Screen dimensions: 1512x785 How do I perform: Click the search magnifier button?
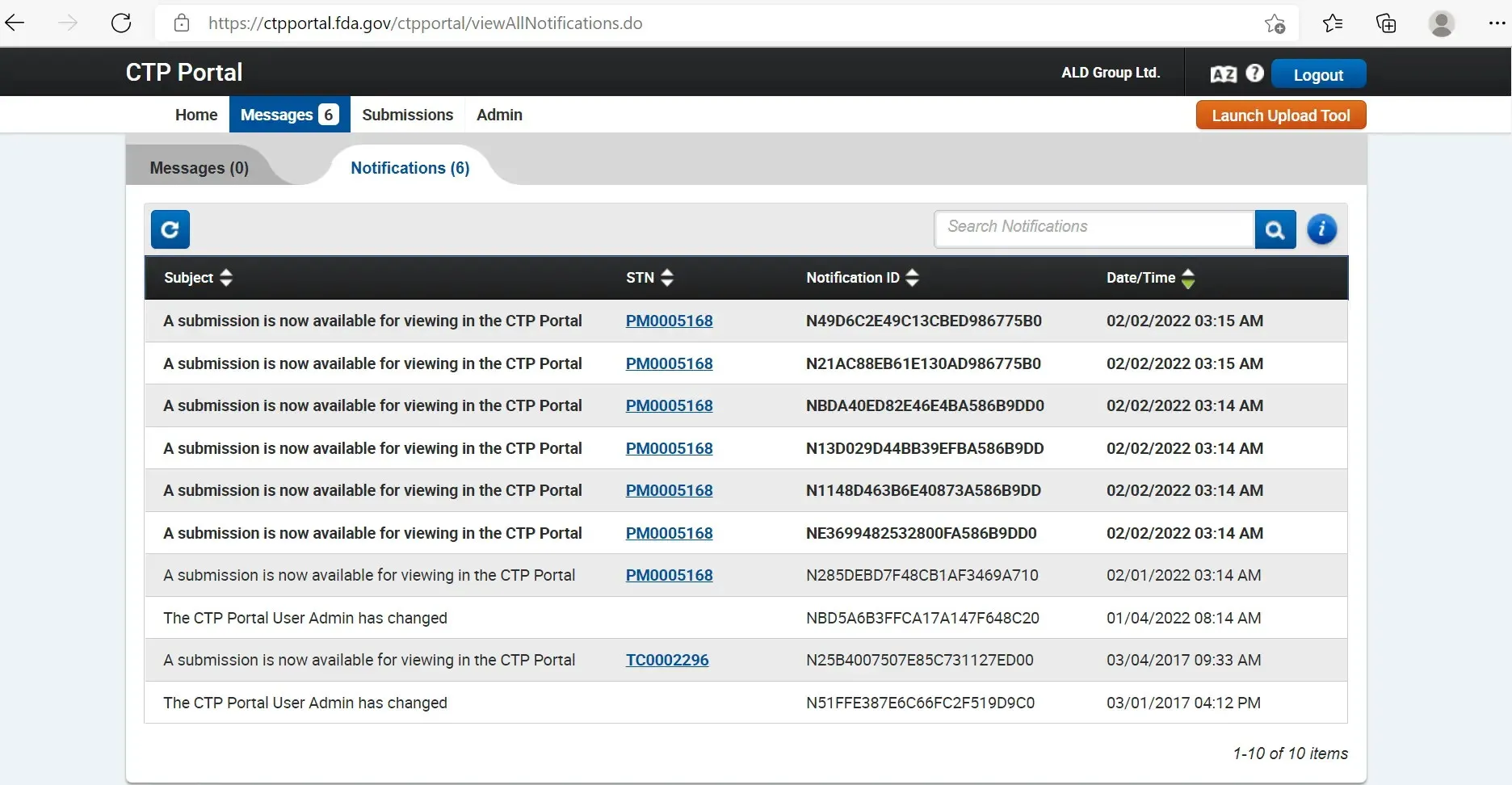(1275, 229)
